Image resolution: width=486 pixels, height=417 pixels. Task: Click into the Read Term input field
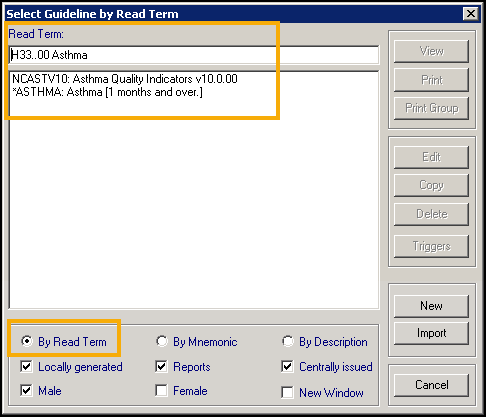(x=194, y=55)
